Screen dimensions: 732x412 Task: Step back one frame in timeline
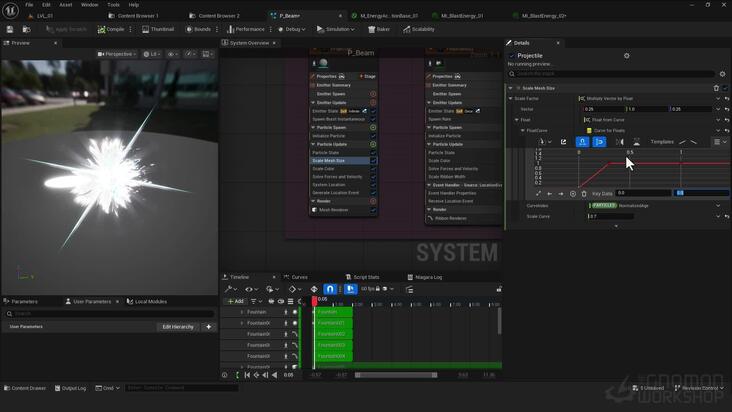coord(265,375)
